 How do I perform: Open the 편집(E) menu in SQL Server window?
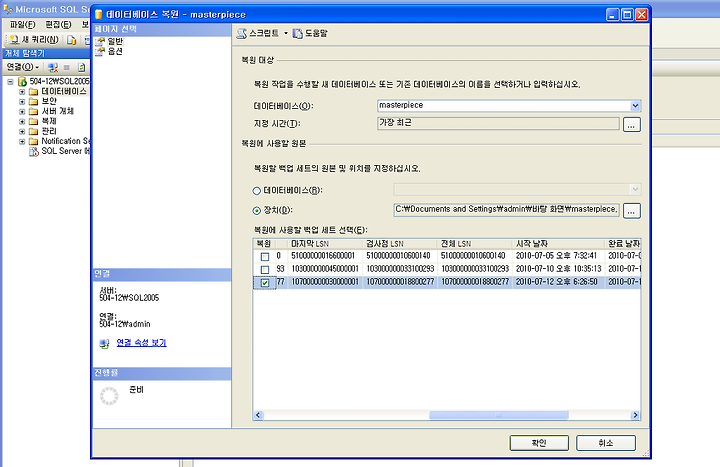(58, 24)
